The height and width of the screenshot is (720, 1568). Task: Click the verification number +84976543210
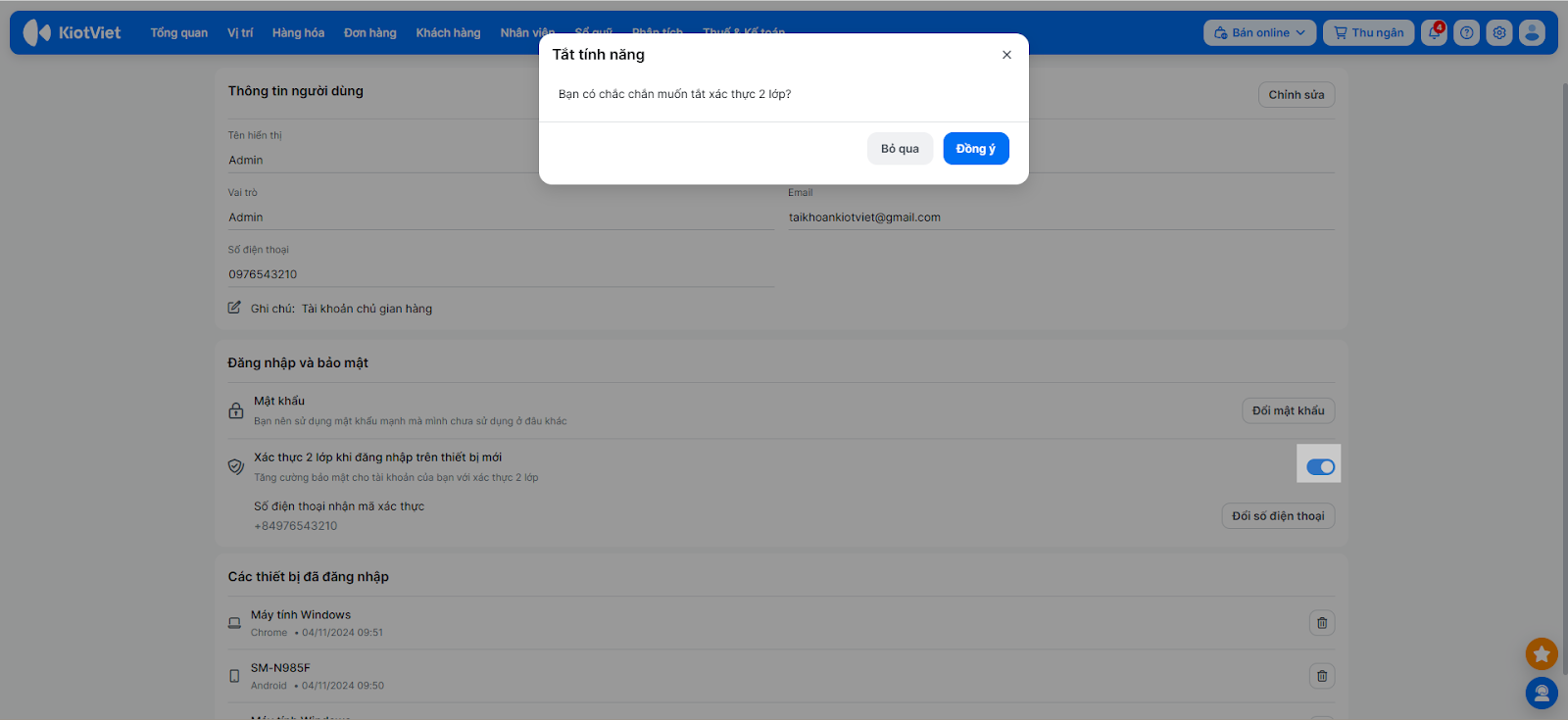coord(296,526)
